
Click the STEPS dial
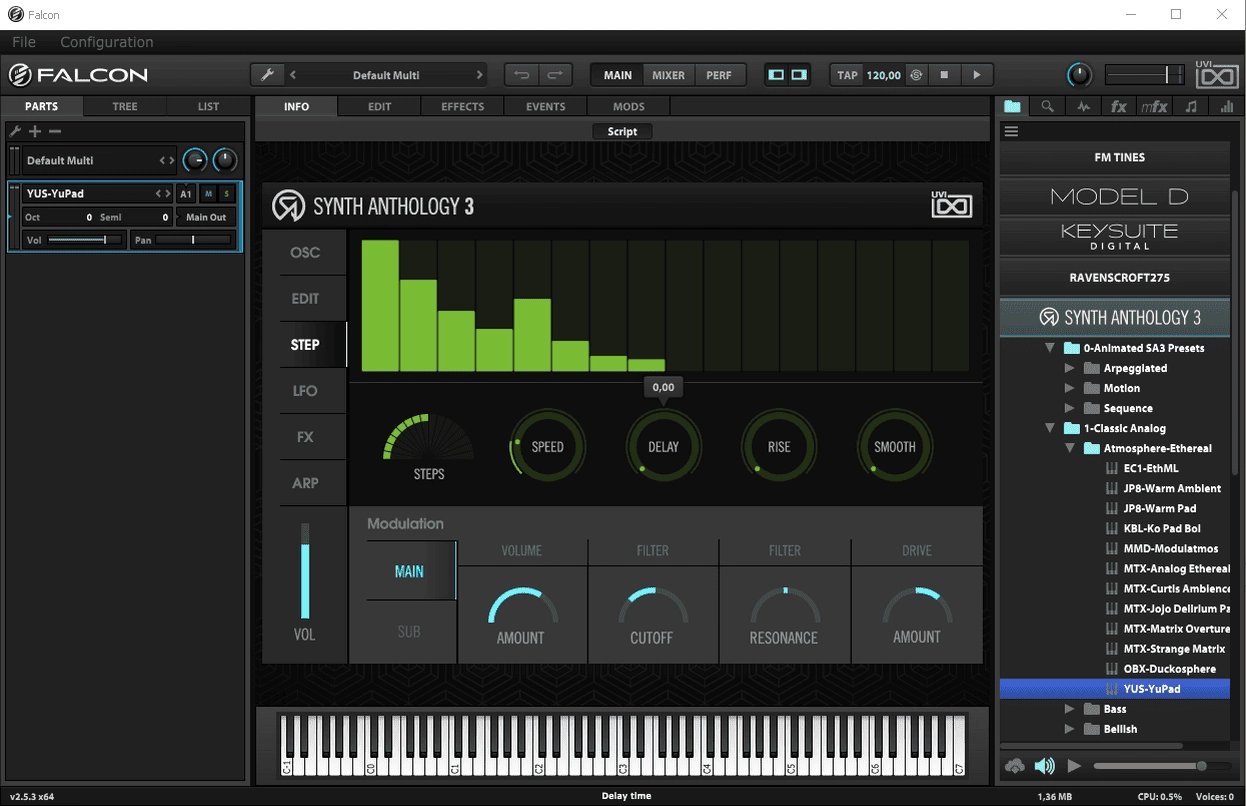pyautogui.click(x=429, y=440)
